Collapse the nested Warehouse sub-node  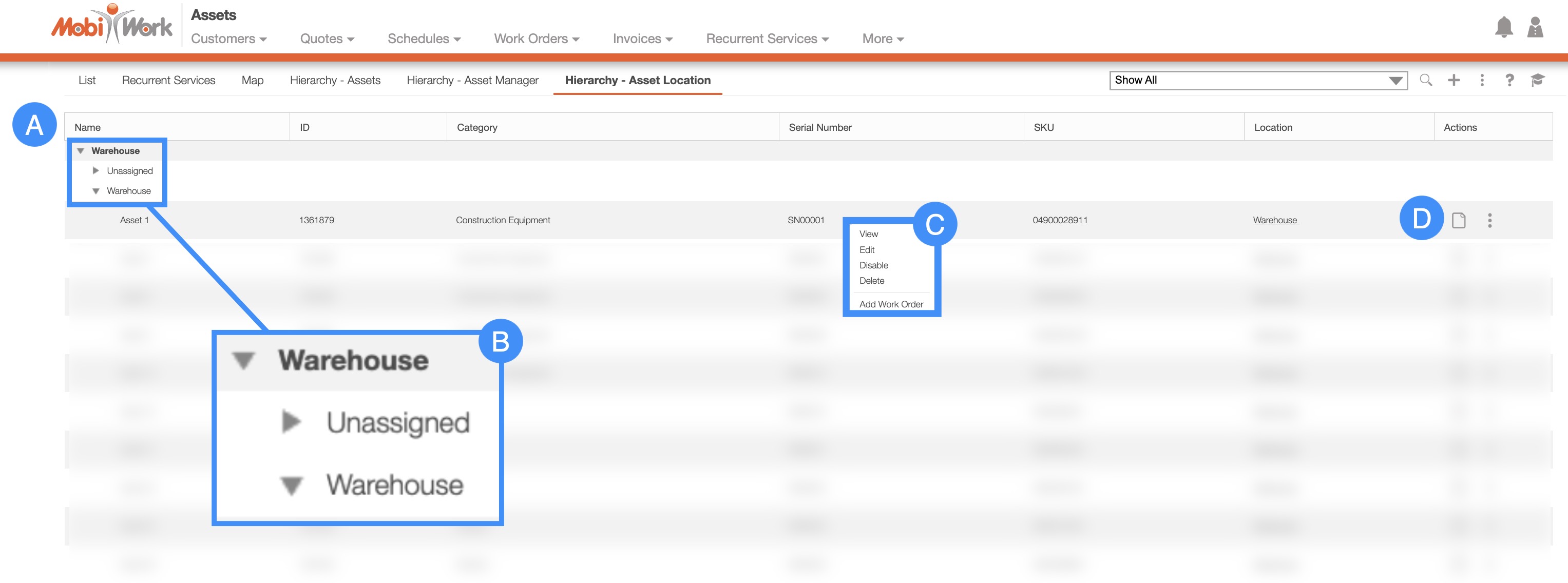click(95, 191)
